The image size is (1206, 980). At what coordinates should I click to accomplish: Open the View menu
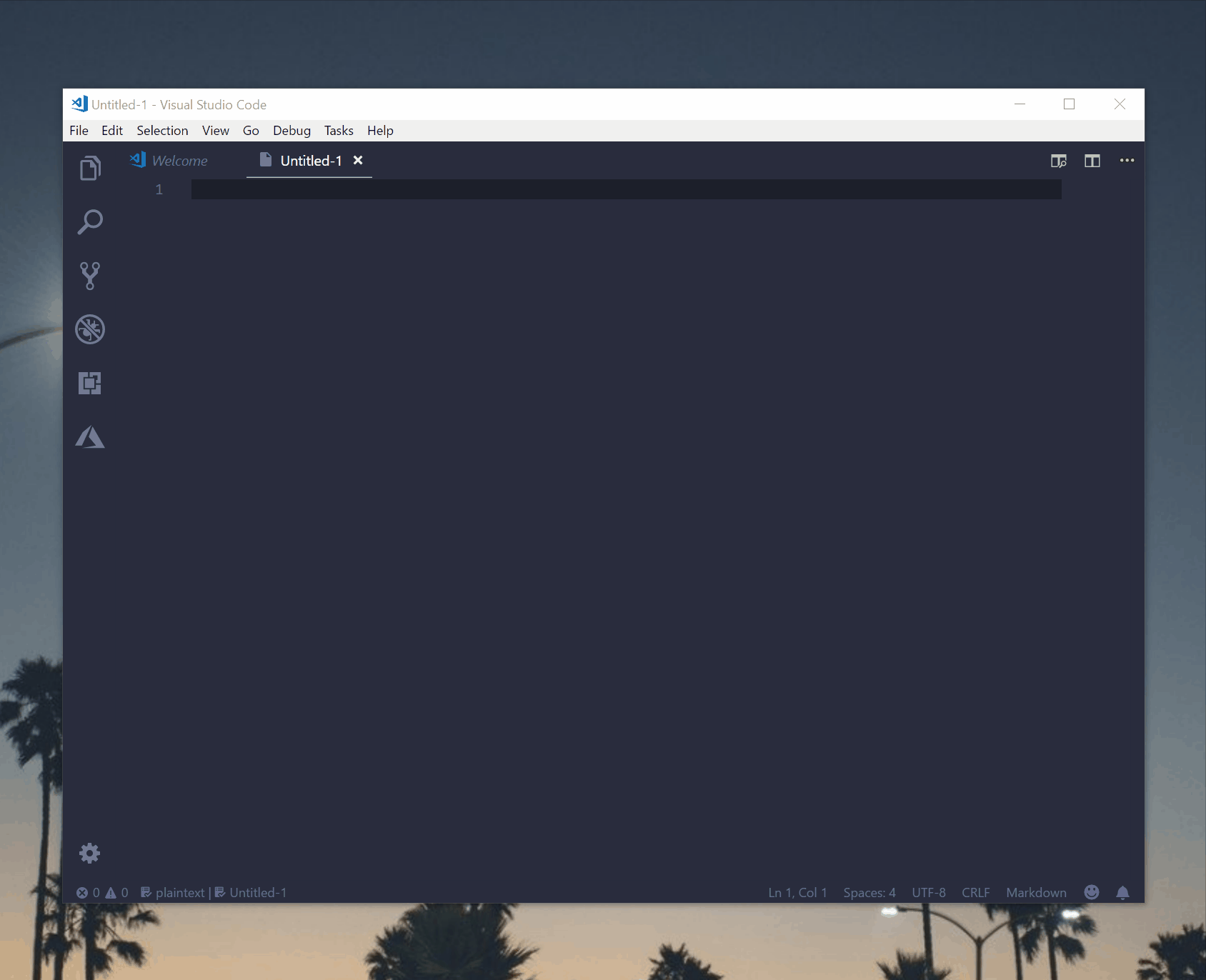coord(216,131)
